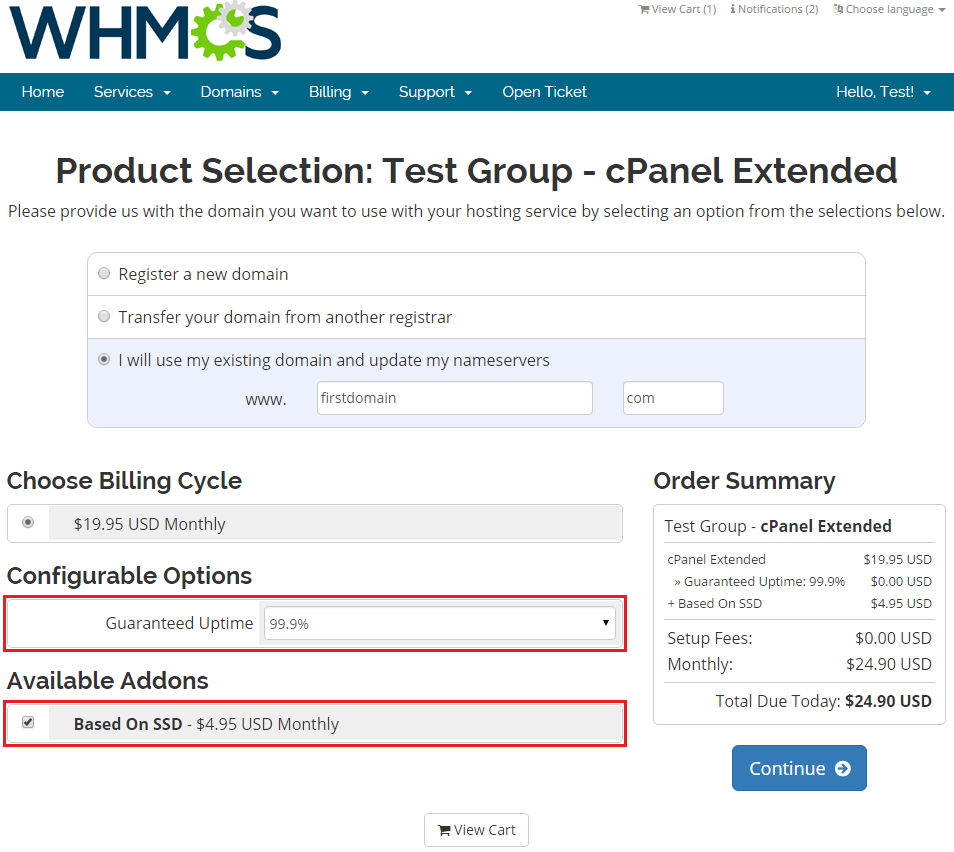Click the language icon beside Choose language

(838, 9)
